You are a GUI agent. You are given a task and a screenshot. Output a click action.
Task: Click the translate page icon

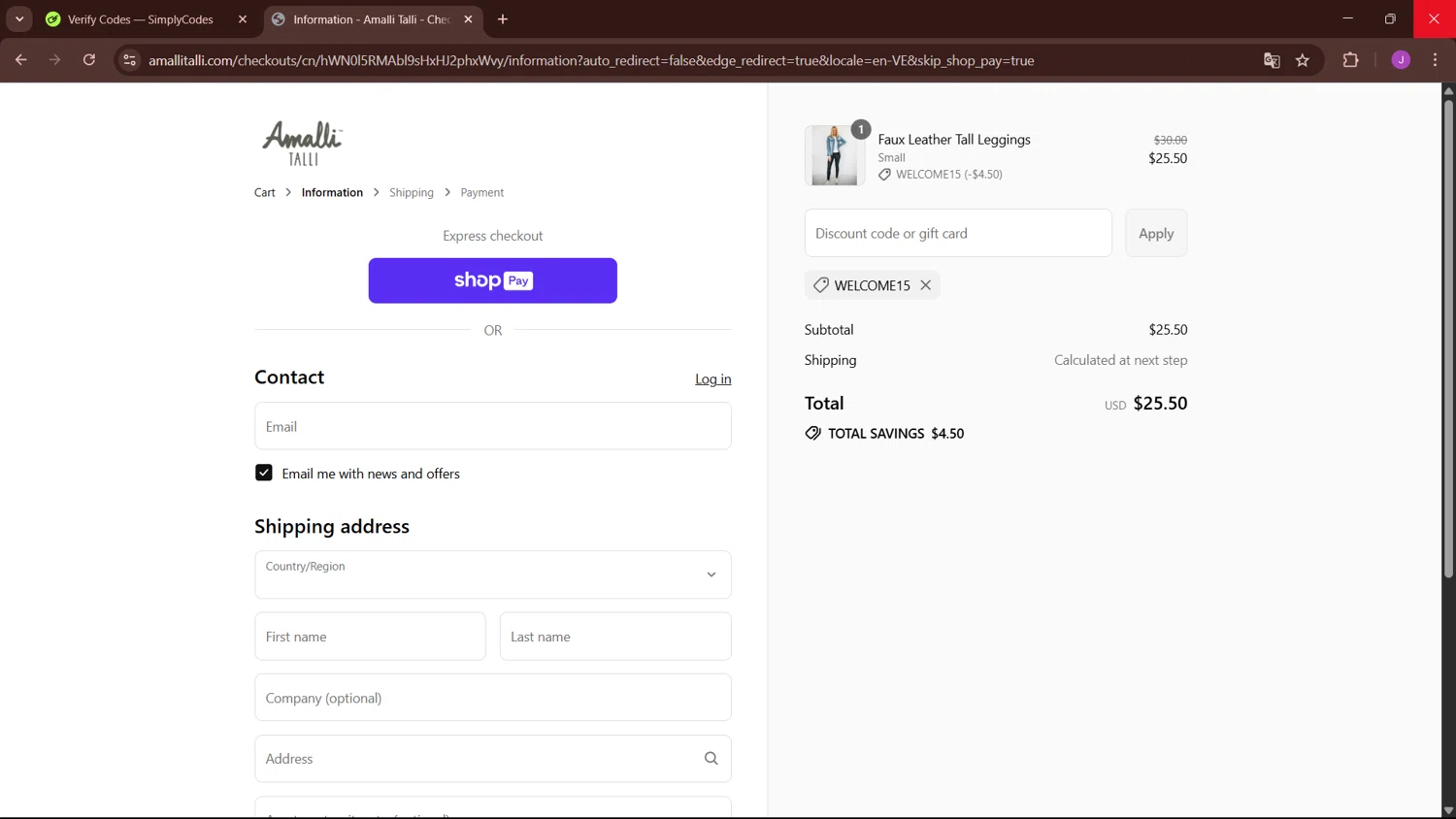(x=1272, y=60)
